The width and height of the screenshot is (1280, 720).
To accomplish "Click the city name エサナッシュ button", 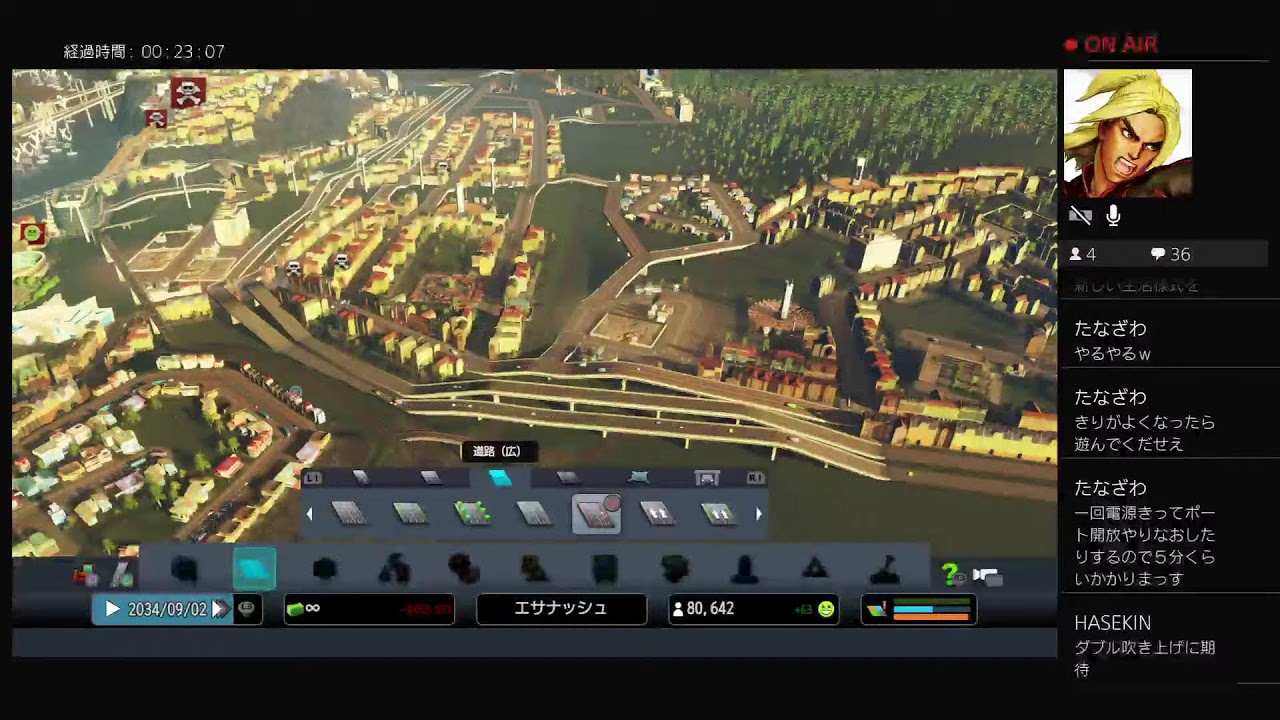I will pos(561,609).
